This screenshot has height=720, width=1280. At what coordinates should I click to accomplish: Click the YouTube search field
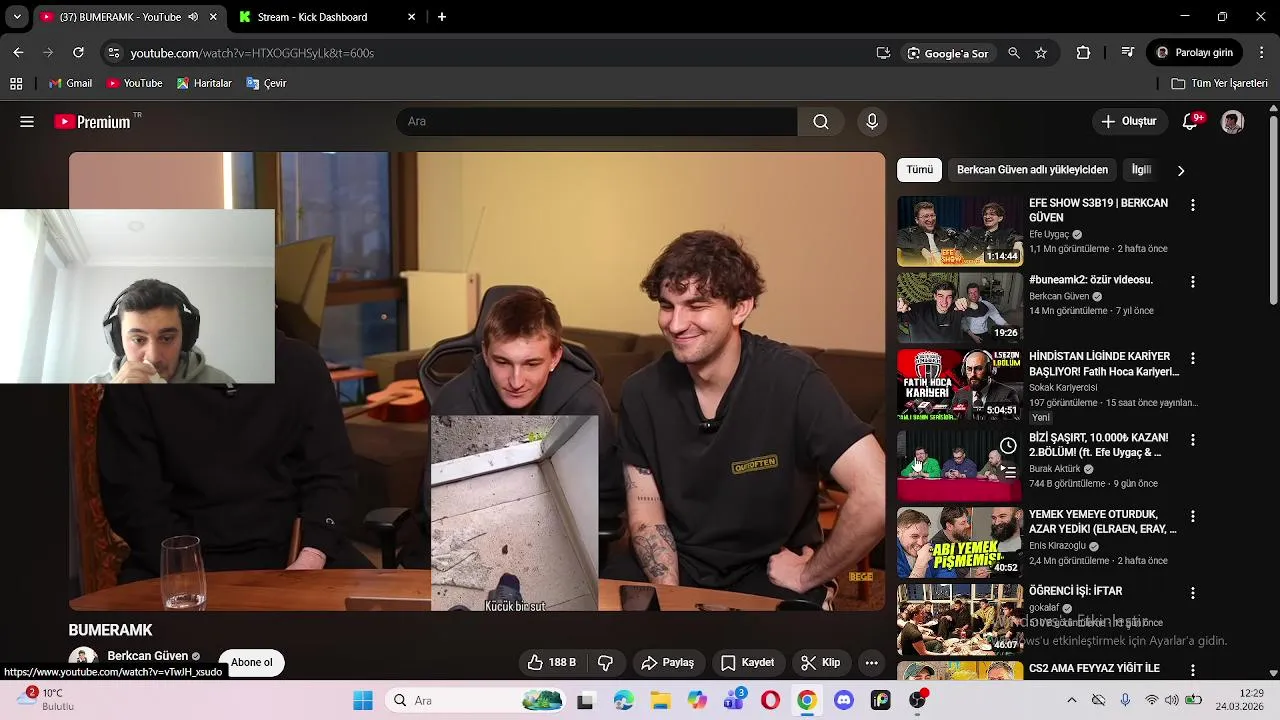(x=597, y=122)
